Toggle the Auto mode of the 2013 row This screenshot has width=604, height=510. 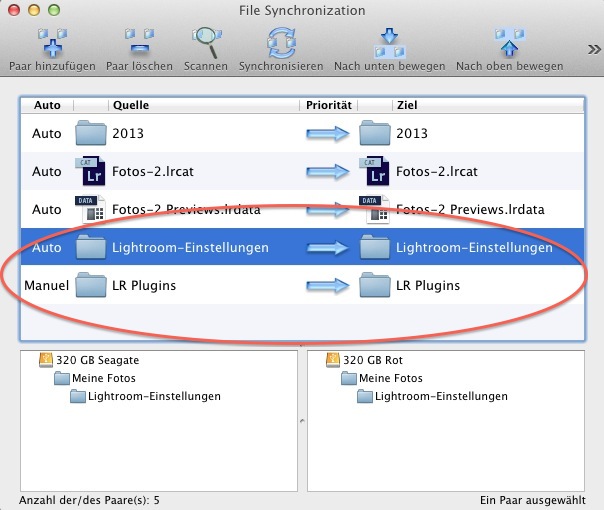coord(47,133)
